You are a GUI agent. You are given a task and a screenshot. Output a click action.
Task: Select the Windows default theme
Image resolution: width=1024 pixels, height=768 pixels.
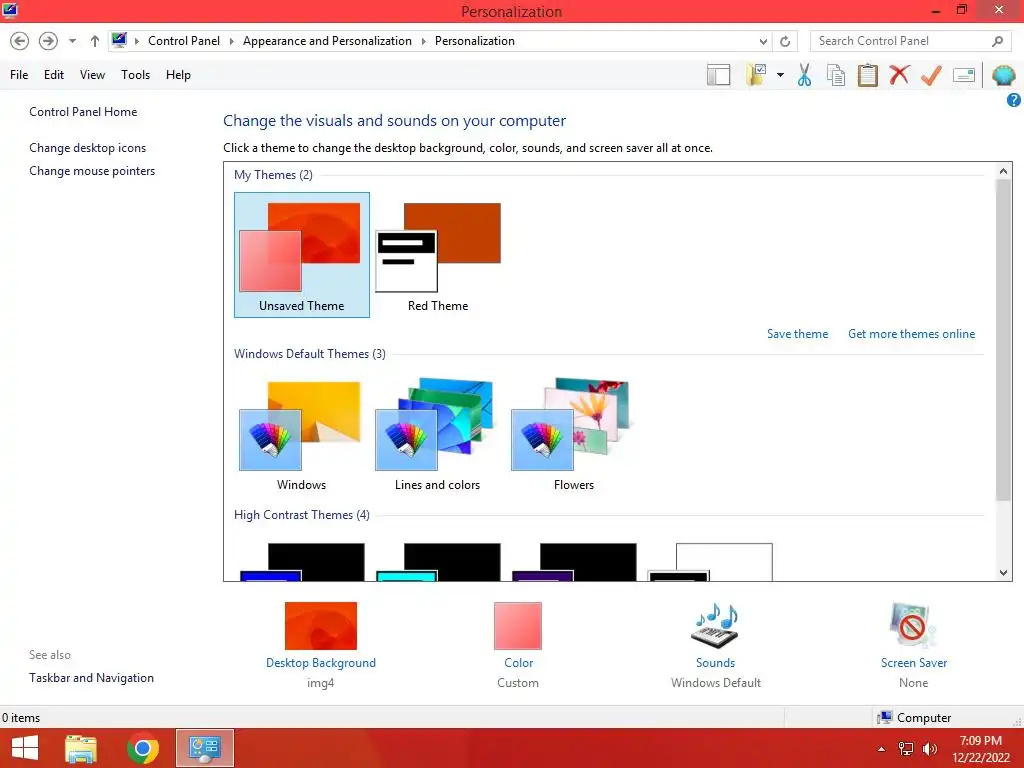[301, 434]
